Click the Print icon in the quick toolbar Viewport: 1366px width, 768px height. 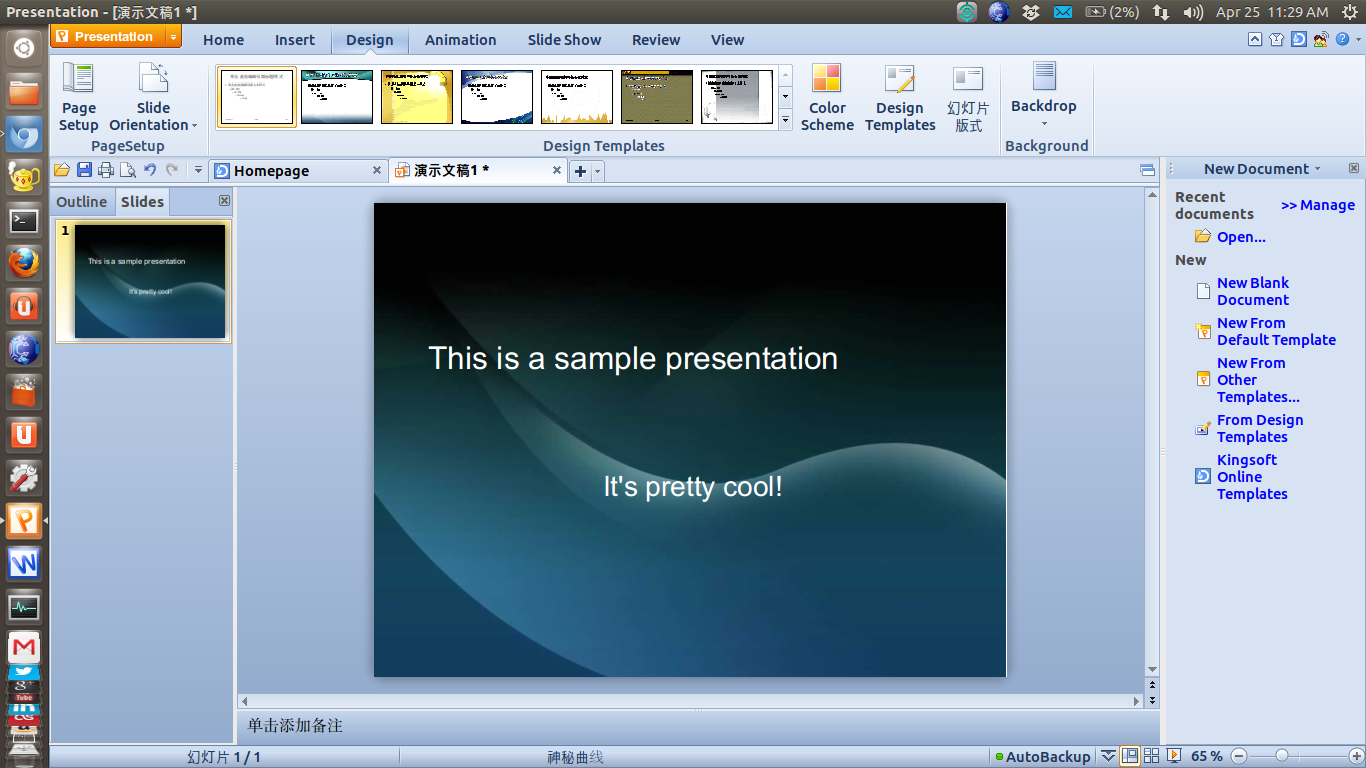(106, 170)
